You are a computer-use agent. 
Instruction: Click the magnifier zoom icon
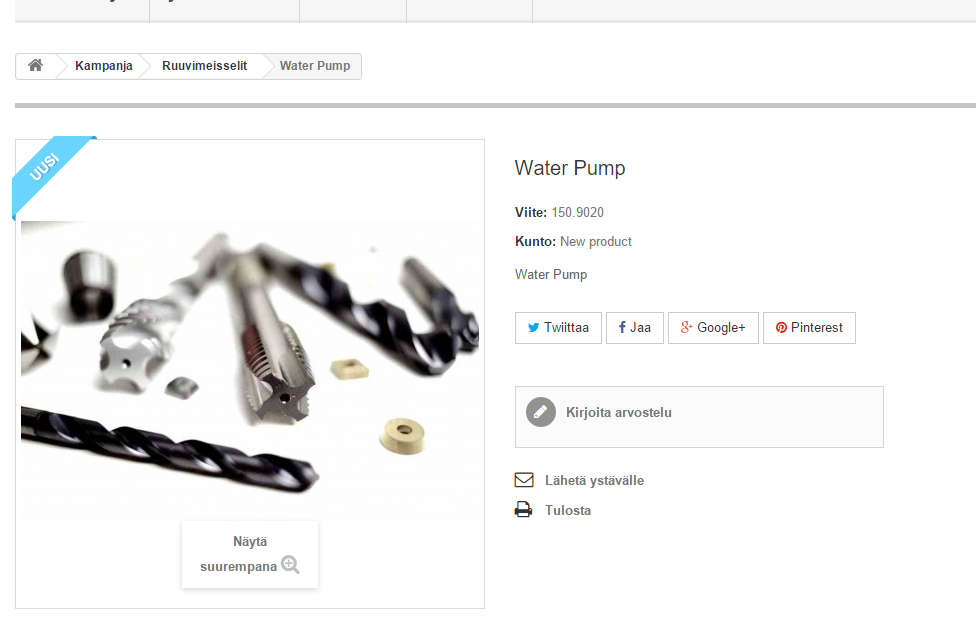(x=290, y=564)
